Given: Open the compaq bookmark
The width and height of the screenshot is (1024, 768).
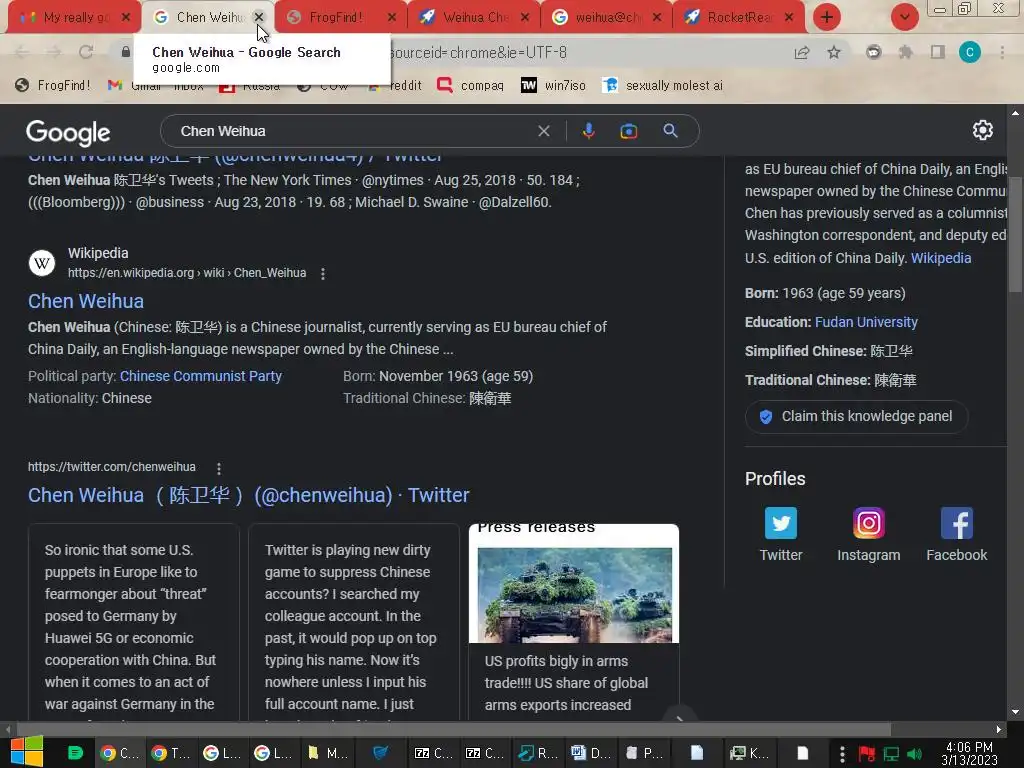Looking at the screenshot, I should 471,85.
